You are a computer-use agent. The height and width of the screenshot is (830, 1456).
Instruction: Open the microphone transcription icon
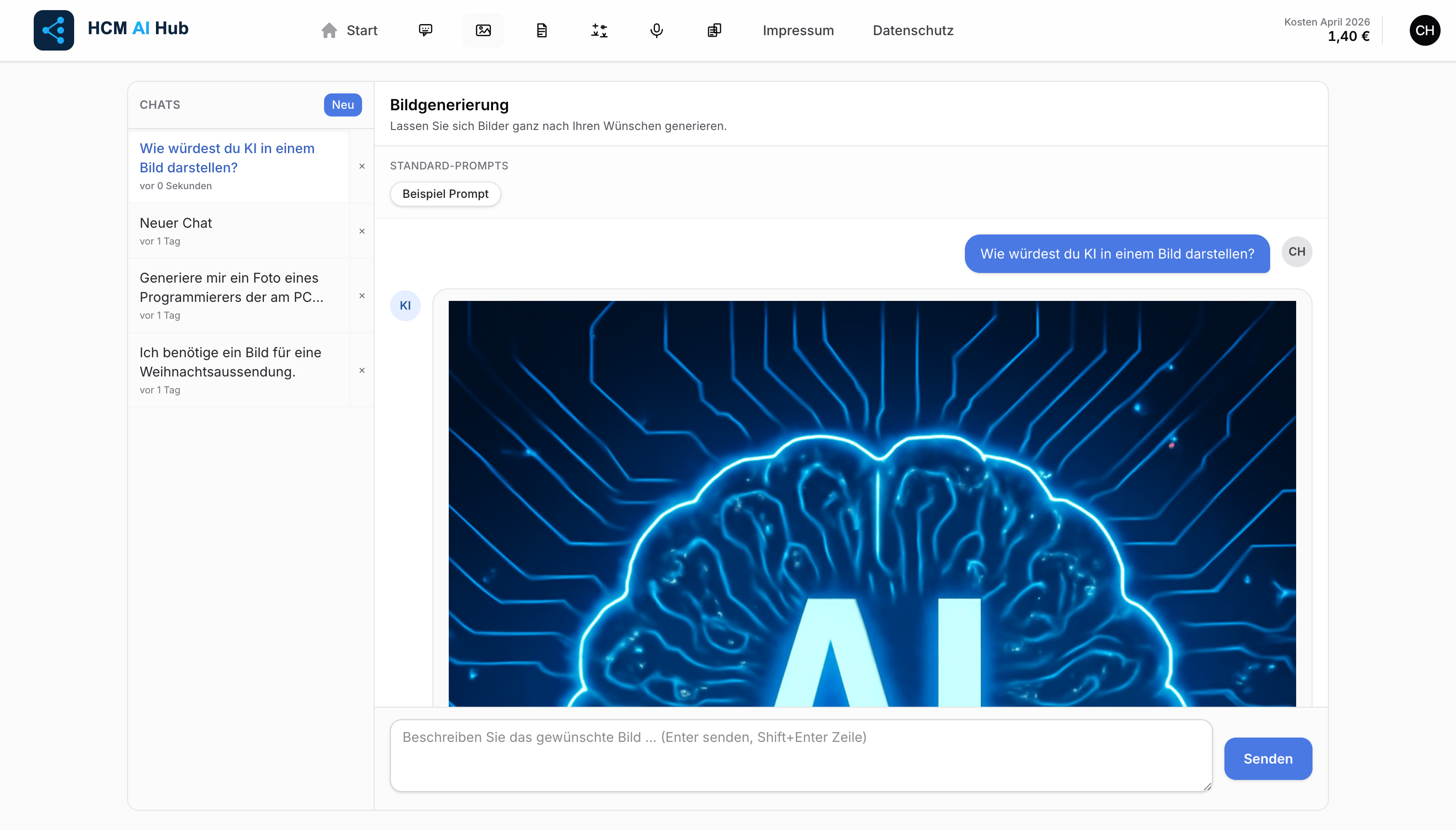(x=657, y=30)
